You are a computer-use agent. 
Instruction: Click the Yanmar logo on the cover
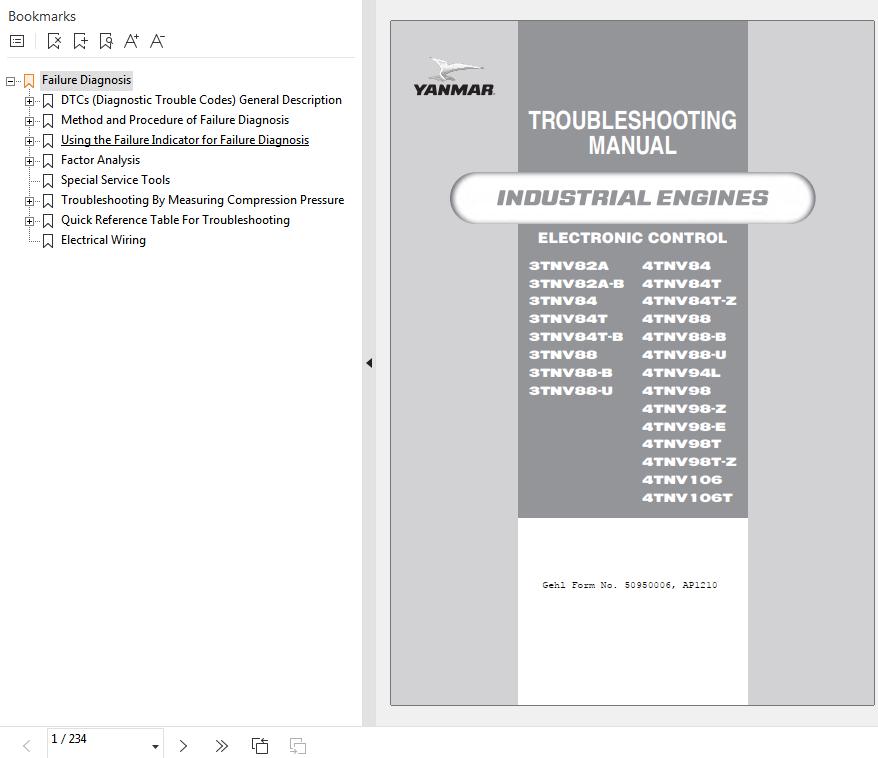(x=454, y=77)
